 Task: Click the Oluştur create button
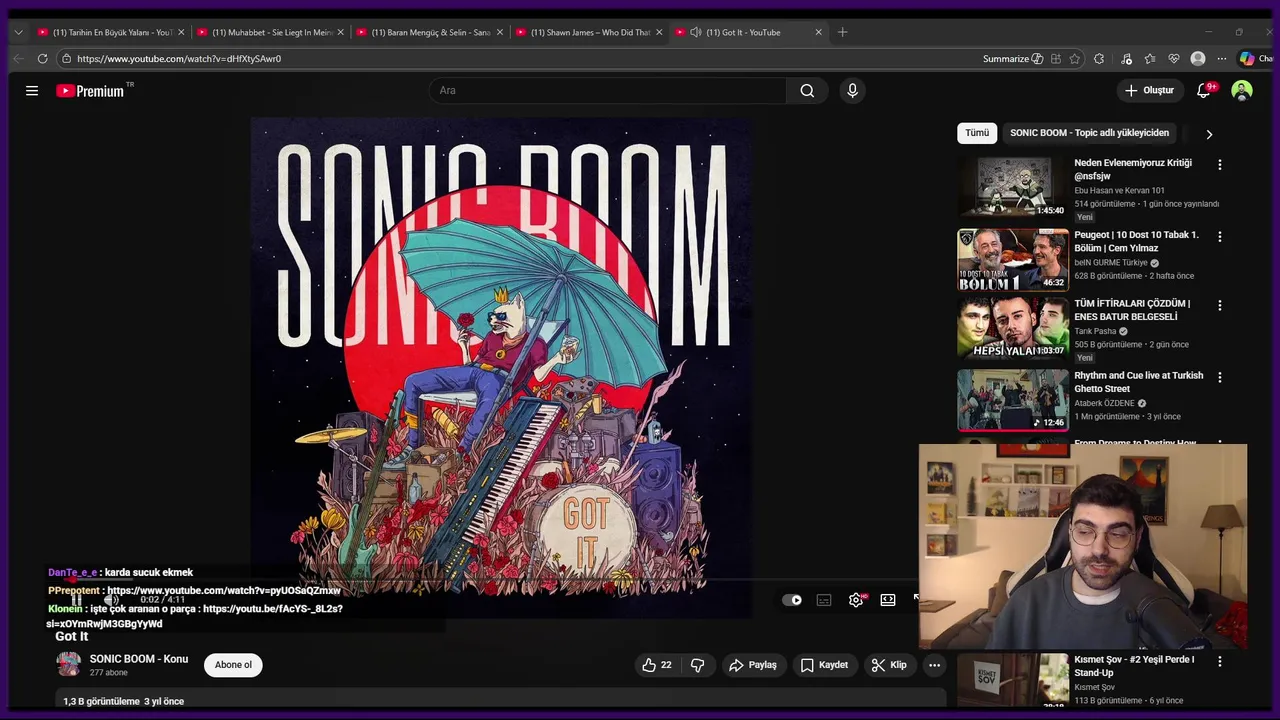coord(1149,91)
